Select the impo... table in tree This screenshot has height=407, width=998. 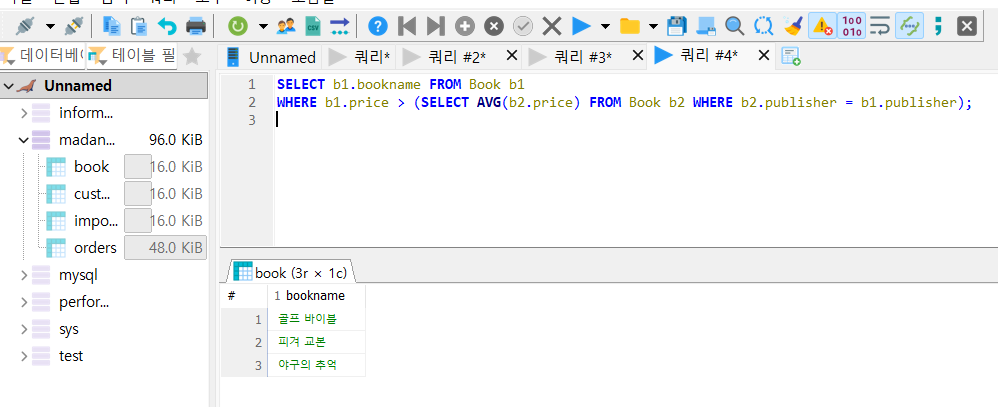[96, 221]
